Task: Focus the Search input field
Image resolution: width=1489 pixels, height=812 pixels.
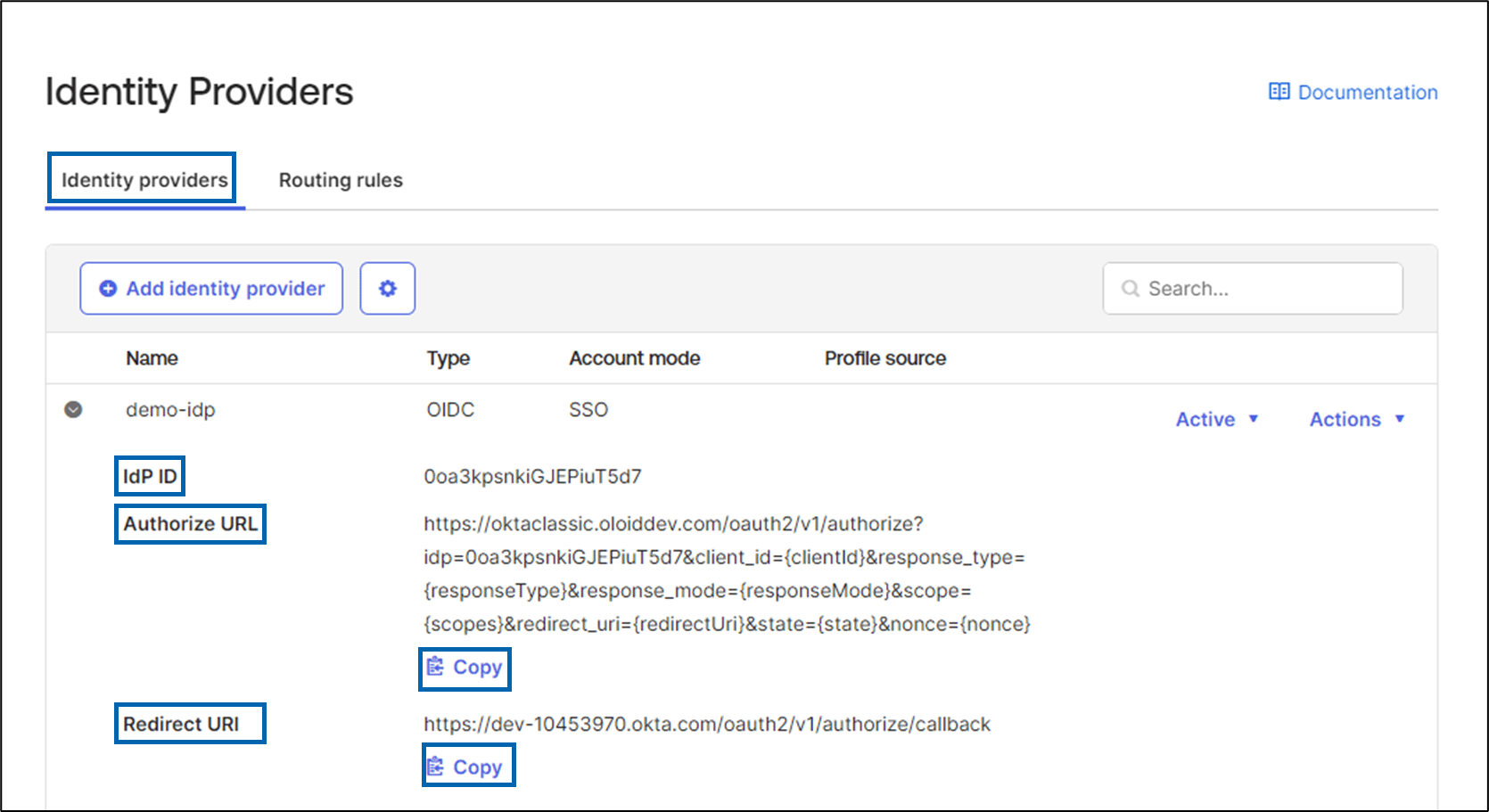Action: tap(1253, 288)
